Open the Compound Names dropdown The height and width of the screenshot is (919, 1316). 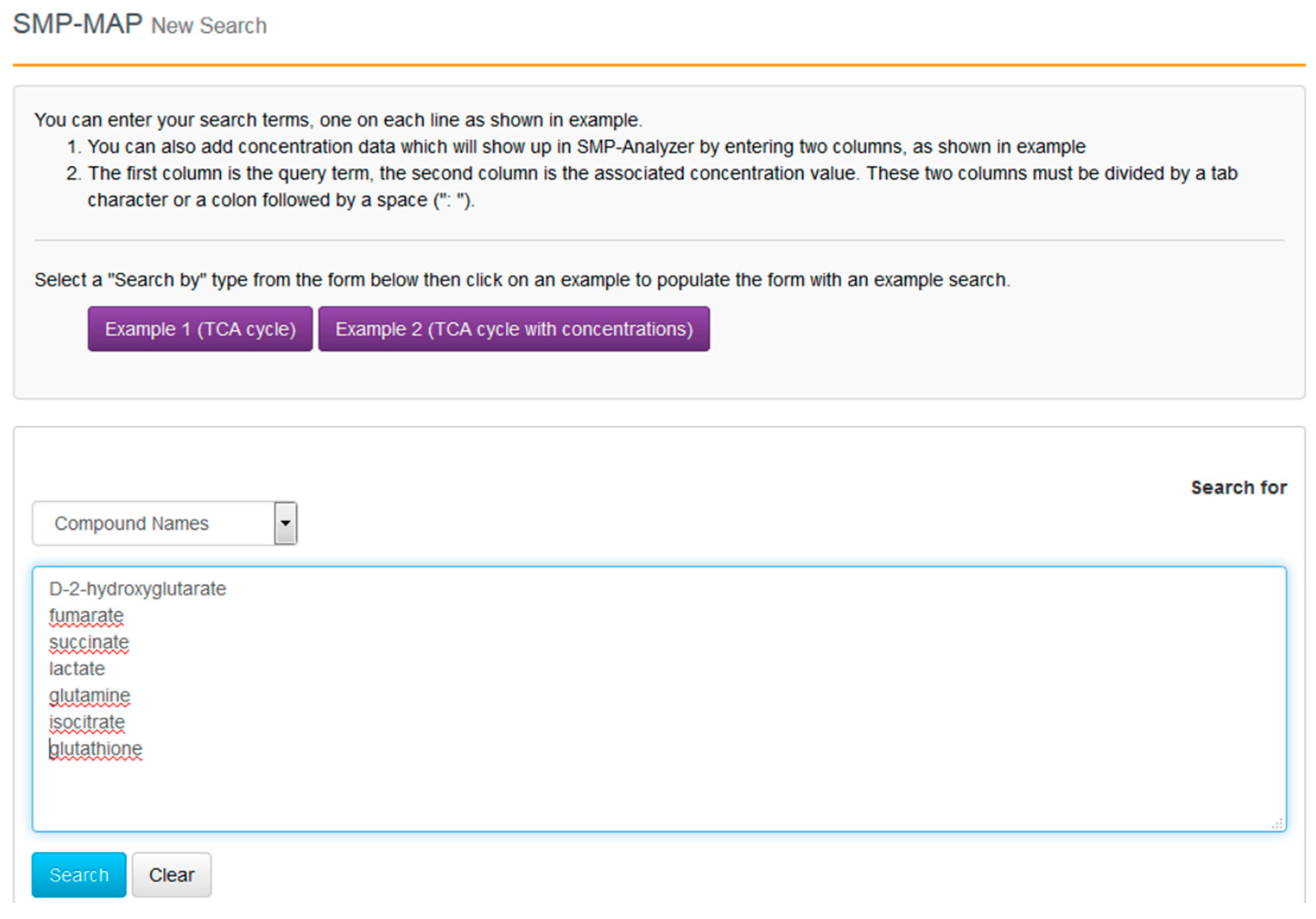tap(164, 523)
